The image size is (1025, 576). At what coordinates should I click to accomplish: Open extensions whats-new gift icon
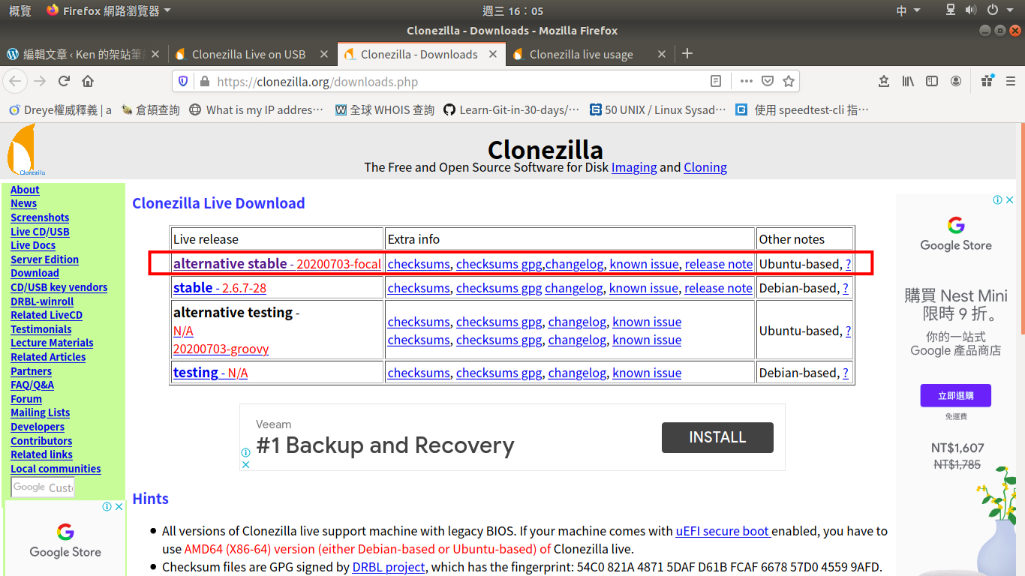987,81
